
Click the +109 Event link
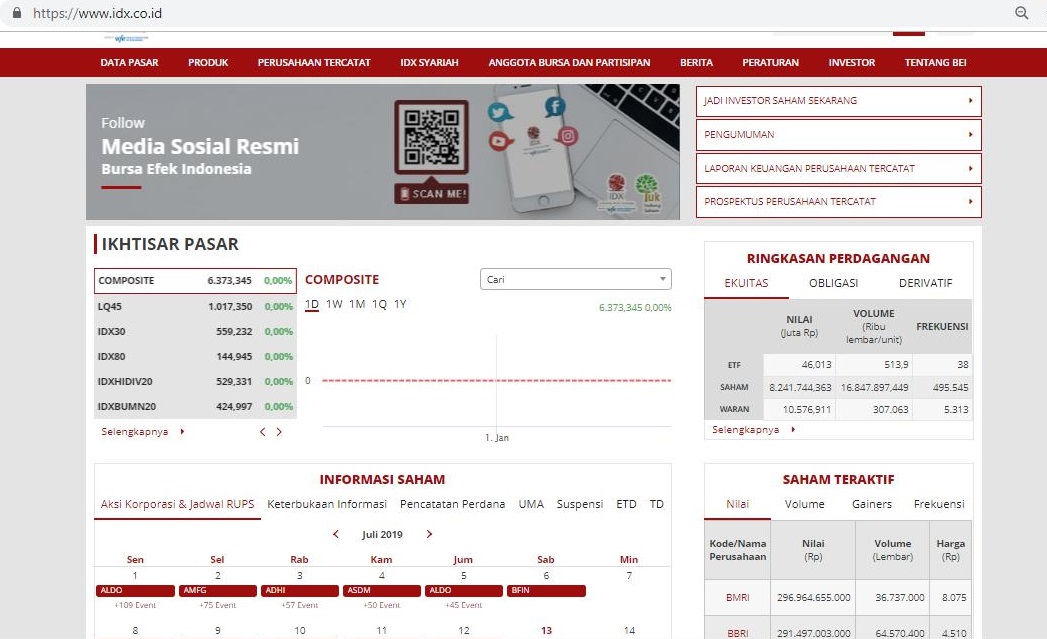(135, 606)
